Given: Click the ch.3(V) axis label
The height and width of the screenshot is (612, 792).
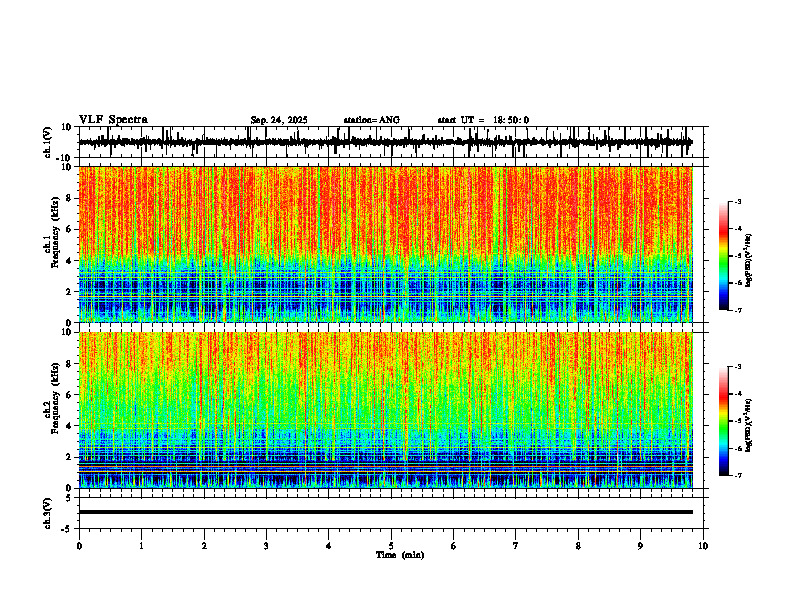Looking at the screenshot, I should click(48, 513).
